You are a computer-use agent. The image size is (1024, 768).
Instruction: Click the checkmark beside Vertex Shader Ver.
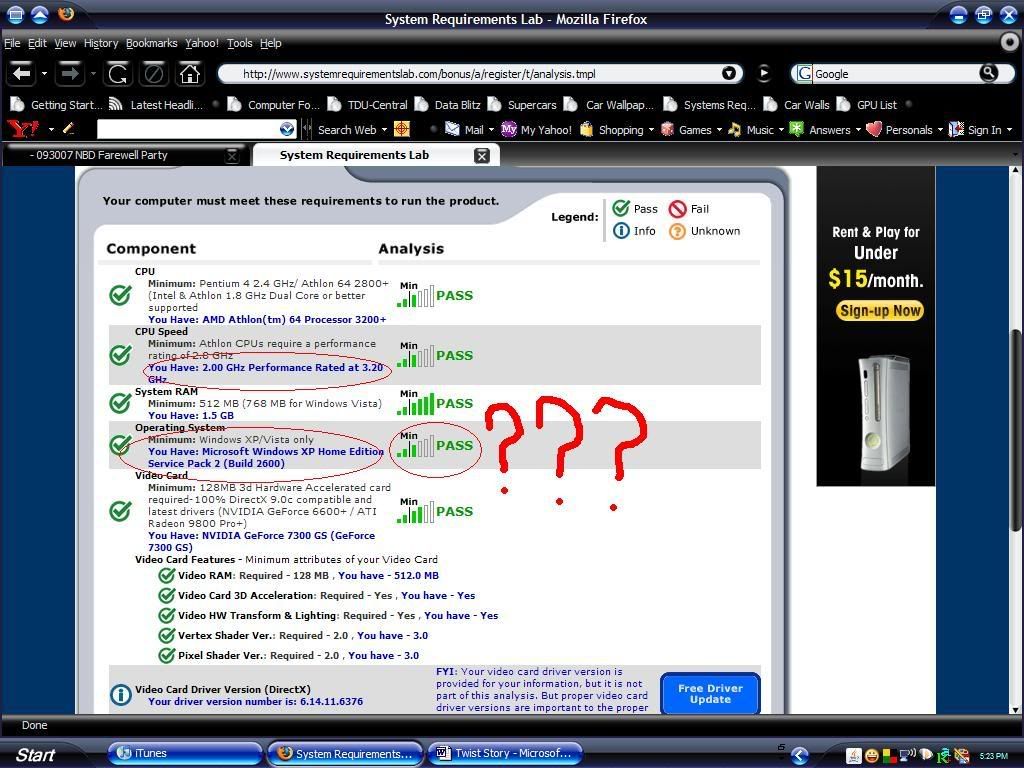pyautogui.click(x=167, y=635)
